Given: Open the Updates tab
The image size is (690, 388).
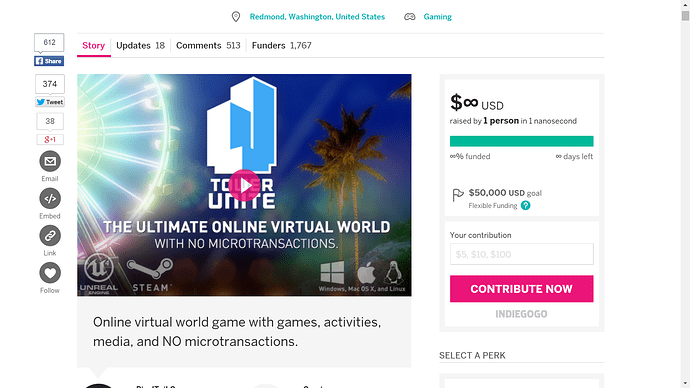Looking at the screenshot, I should (140, 46).
